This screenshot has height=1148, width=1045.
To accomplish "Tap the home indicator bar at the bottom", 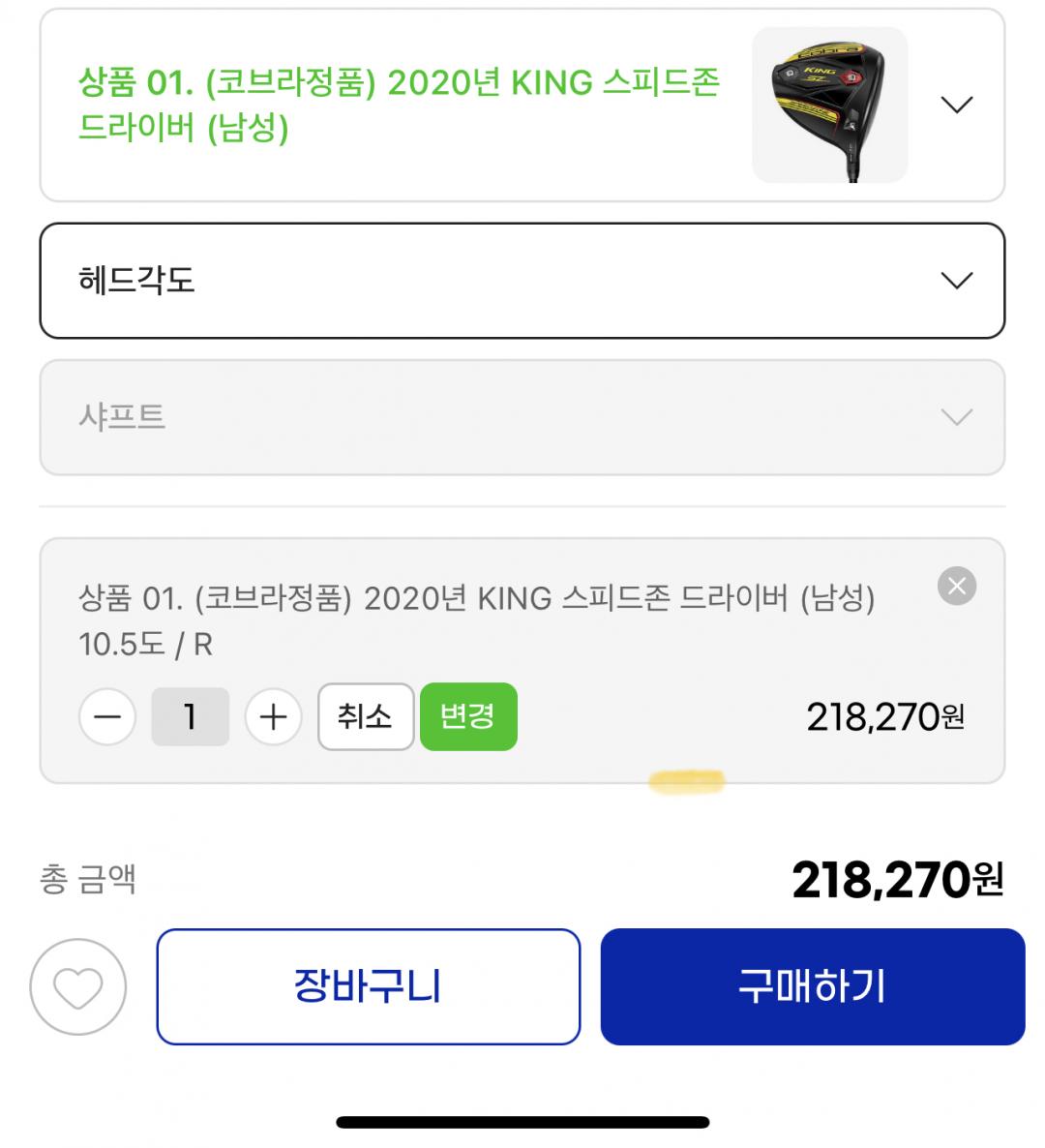I will [522, 1123].
